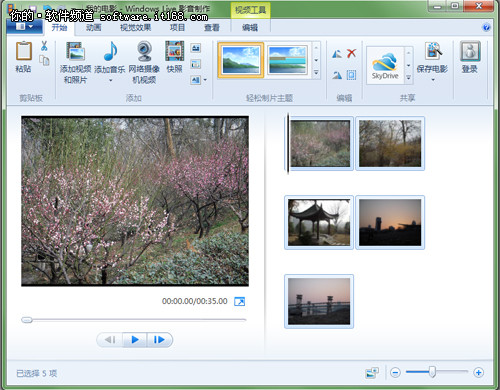
Task: Click 添加视频和照片 add videos icon
Action: click(75, 51)
